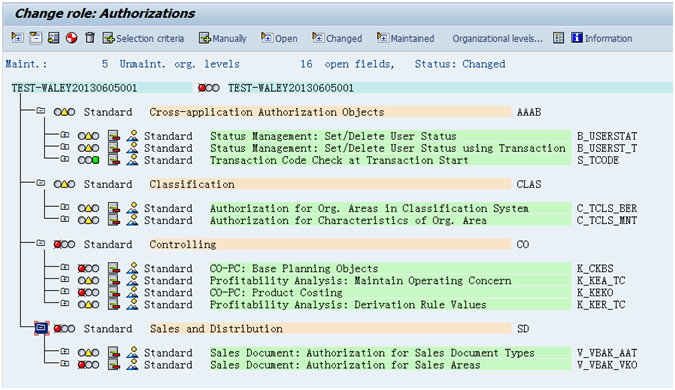Click the user icon in the K_KEKO row
Viewport: 675px width, 390px height.
point(133,292)
